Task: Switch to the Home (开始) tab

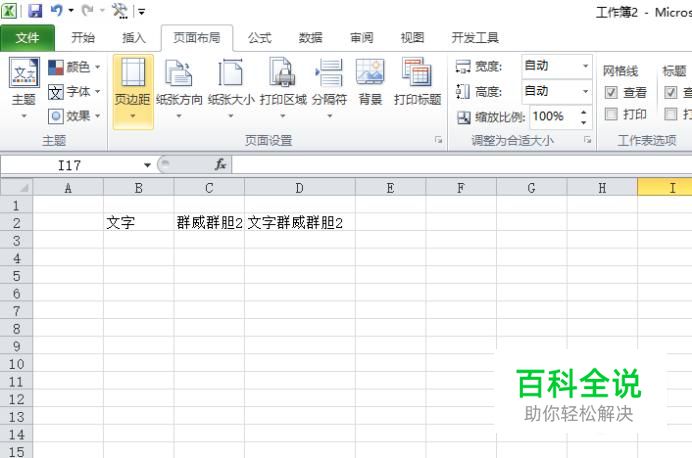Action: coord(83,38)
